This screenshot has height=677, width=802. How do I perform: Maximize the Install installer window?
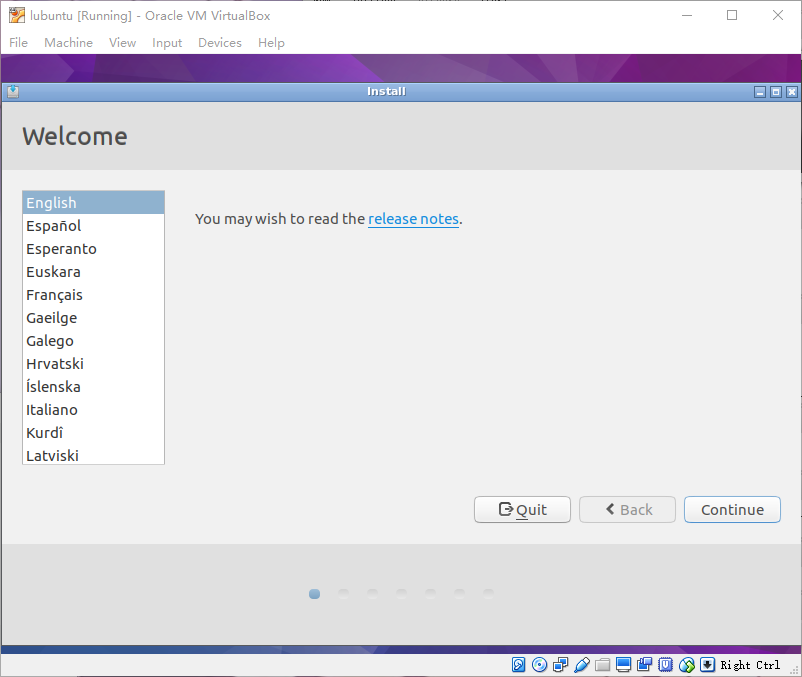[775, 92]
